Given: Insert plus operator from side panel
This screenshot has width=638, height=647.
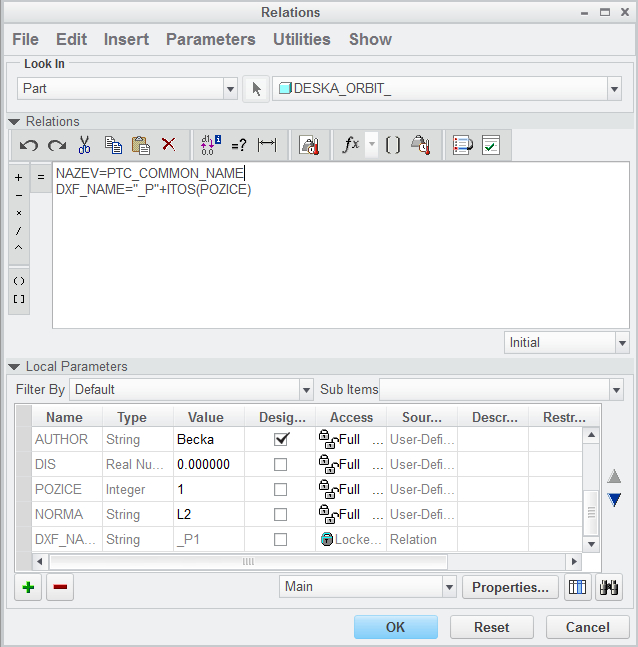Looking at the screenshot, I should pyautogui.click(x=19, y=177).
